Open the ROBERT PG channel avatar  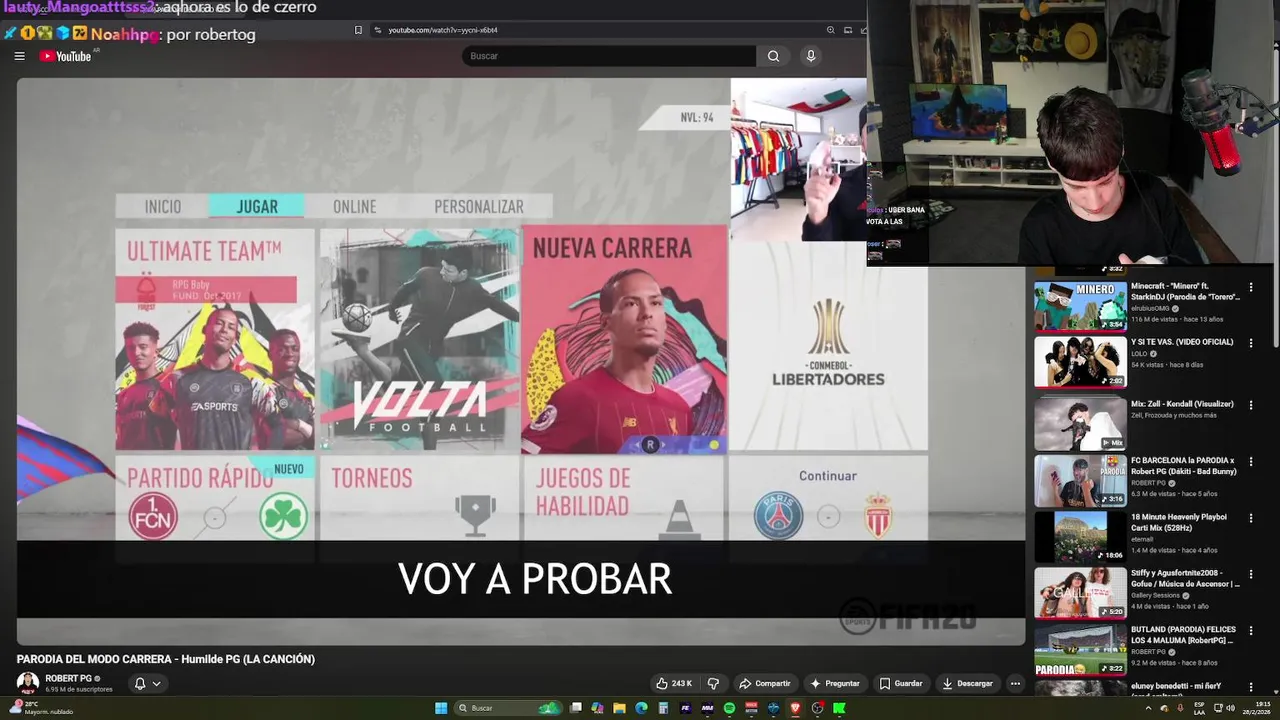pos(28,683)
